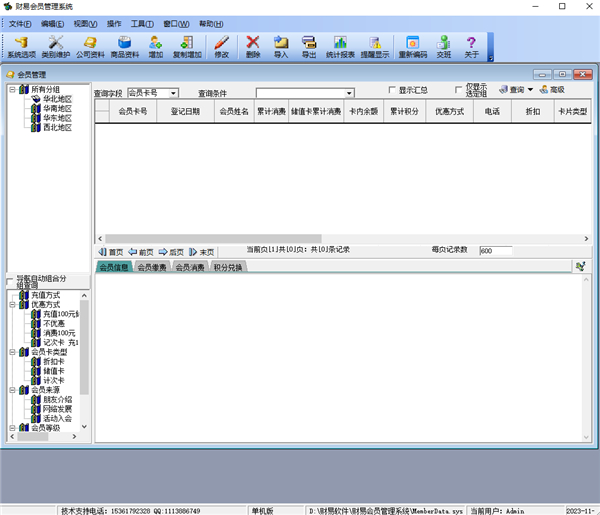Enable the 显示汇总 checkbox
600x515 pixels.
392,90
